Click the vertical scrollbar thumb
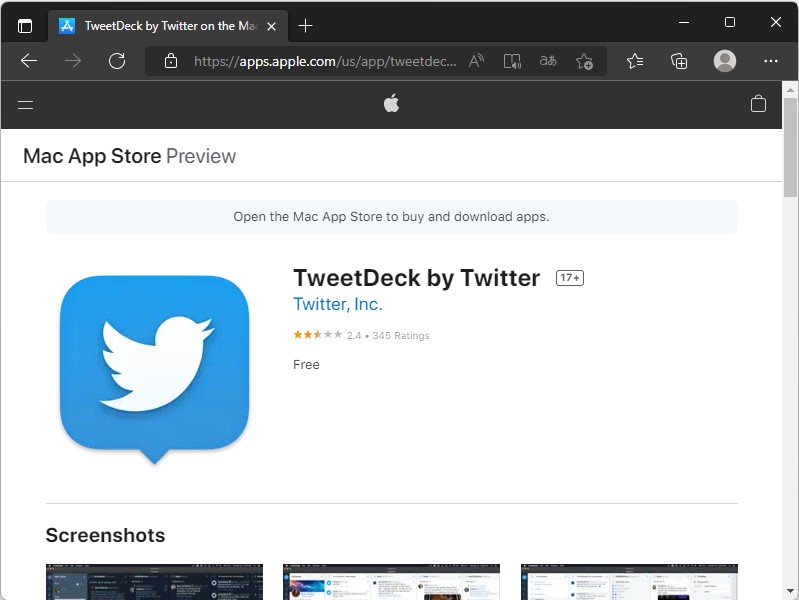This screenshot has height=600, width=799. [x=790, y=147]
